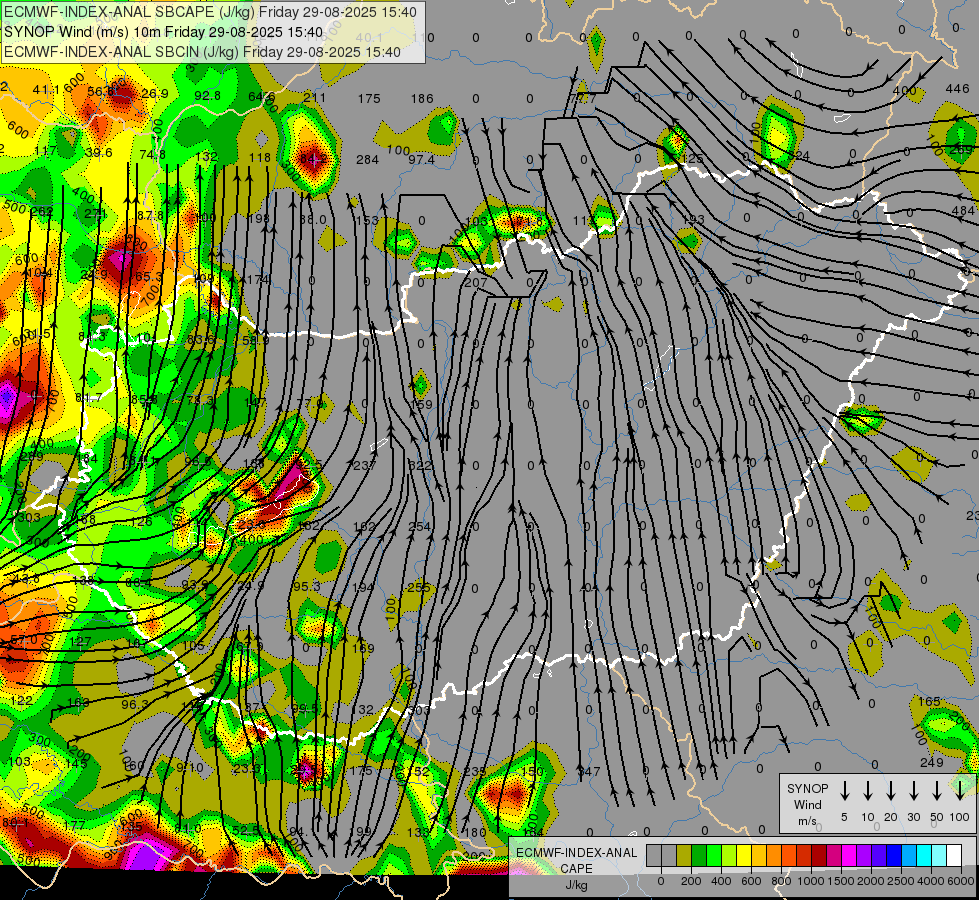This screenshot has width=979, height=900.
Task: Click the 'SYNOP Wind m/s' legend label
Action: (x=807, y=804)
